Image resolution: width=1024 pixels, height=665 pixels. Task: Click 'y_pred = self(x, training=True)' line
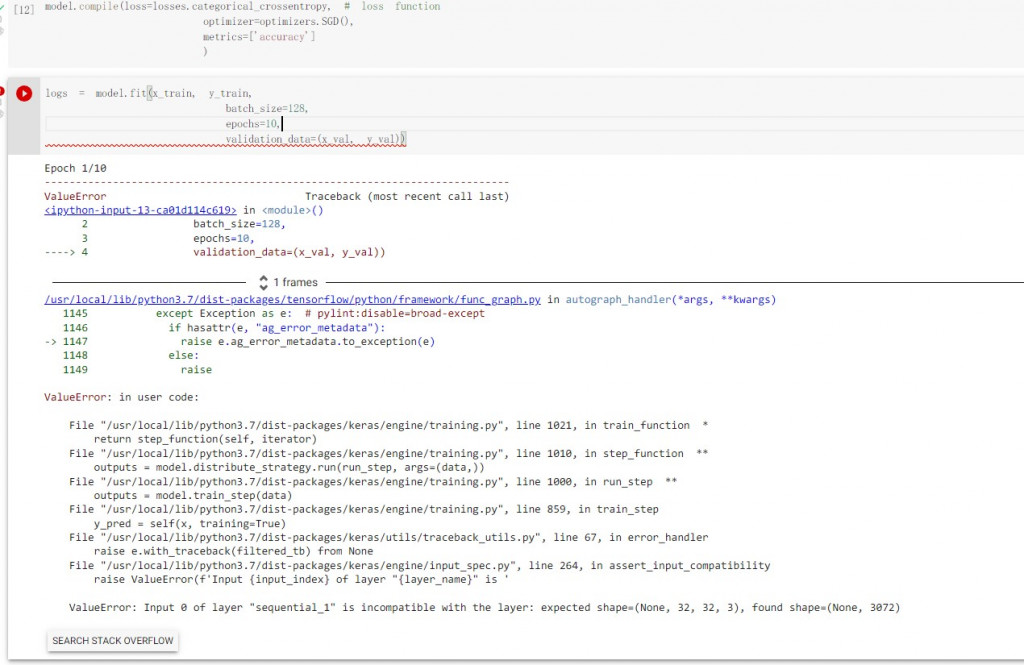pyautogui.click(x=190, y=523)
